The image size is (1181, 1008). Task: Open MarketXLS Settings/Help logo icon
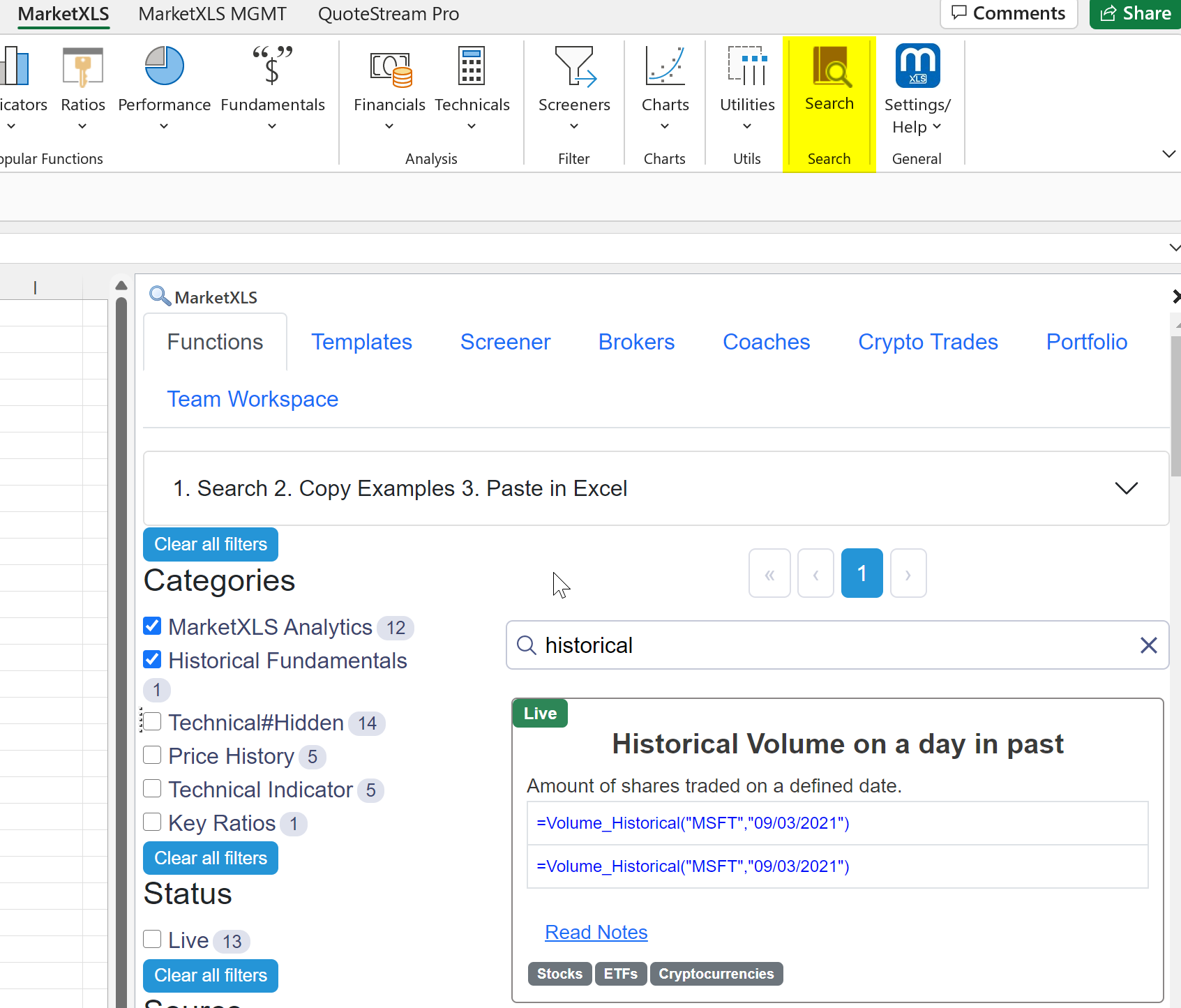917,66
